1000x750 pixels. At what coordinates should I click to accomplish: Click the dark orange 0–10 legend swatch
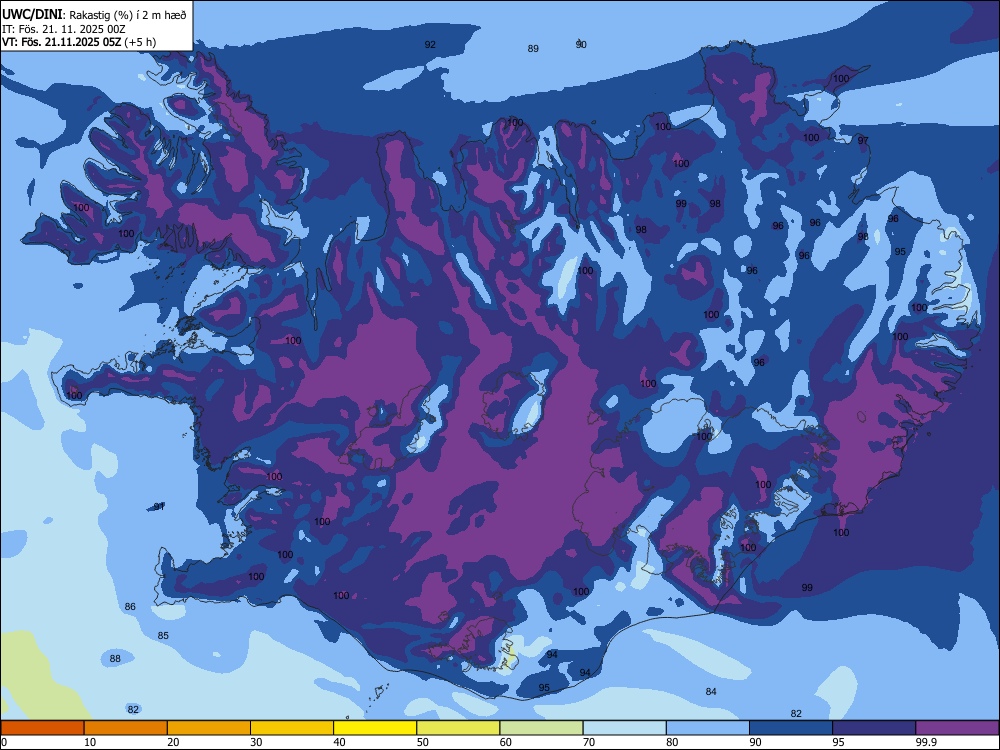pyautogui.click(x=42, y=728)
